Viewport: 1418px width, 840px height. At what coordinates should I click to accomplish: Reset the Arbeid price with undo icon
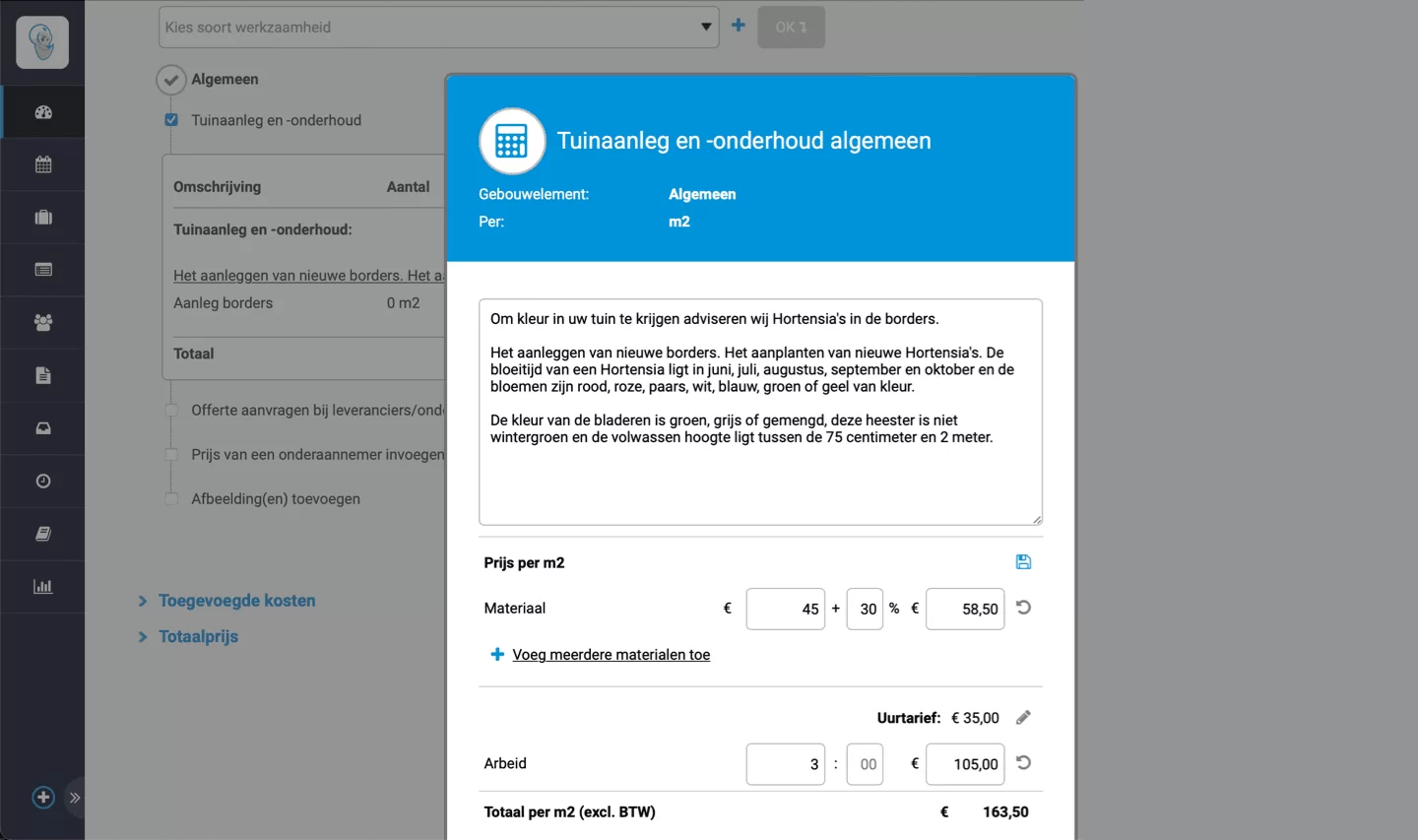pyautogui.click(x=1023, y=763)
